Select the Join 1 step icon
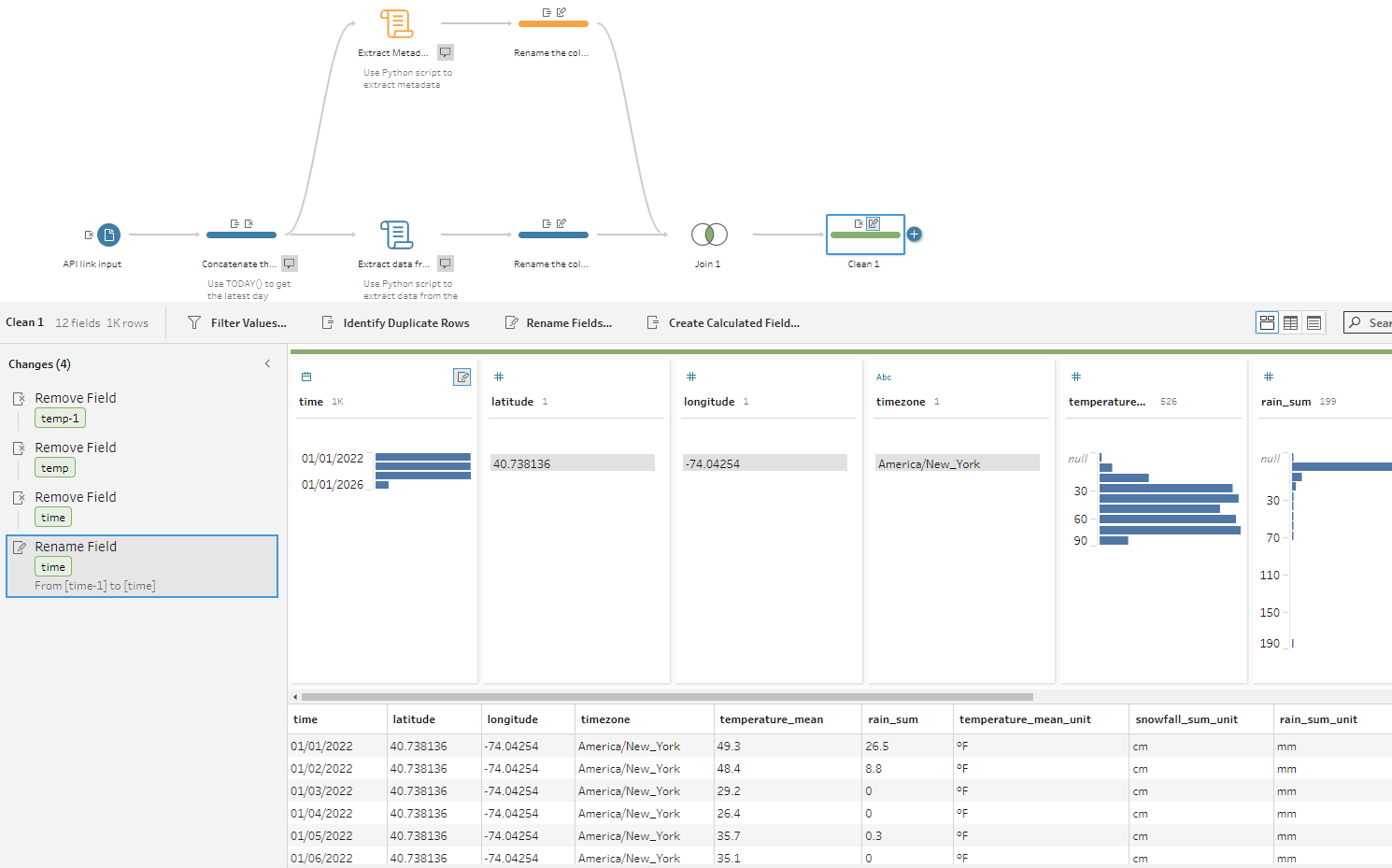 coord(708,235)
